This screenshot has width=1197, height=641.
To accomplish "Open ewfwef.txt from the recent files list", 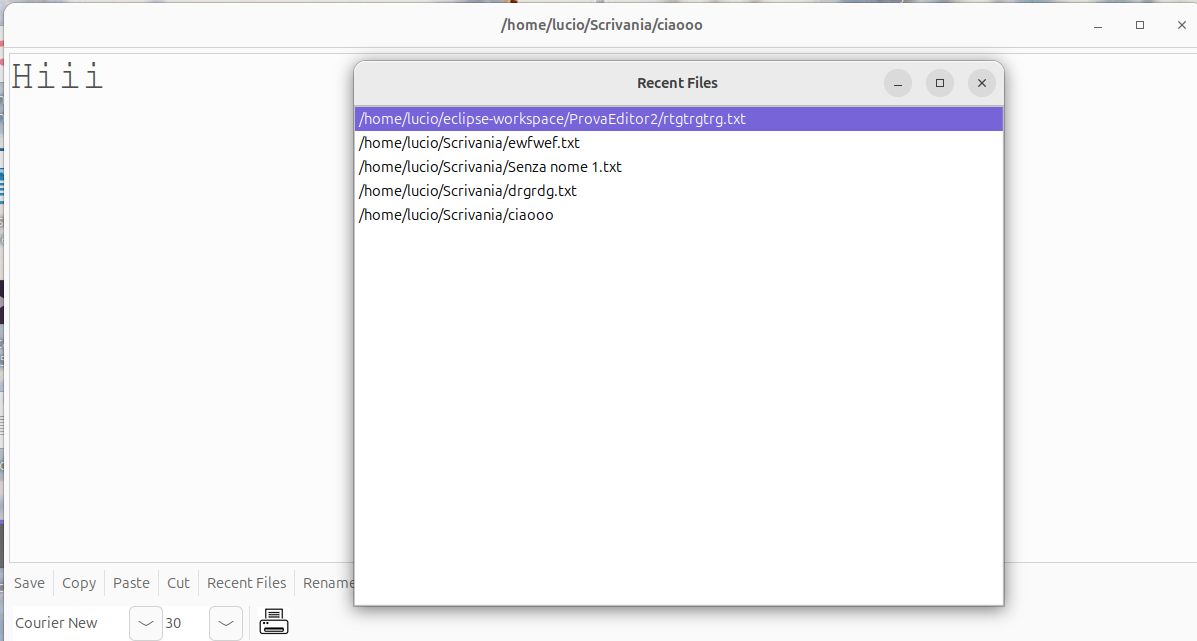I will (469, 142).
